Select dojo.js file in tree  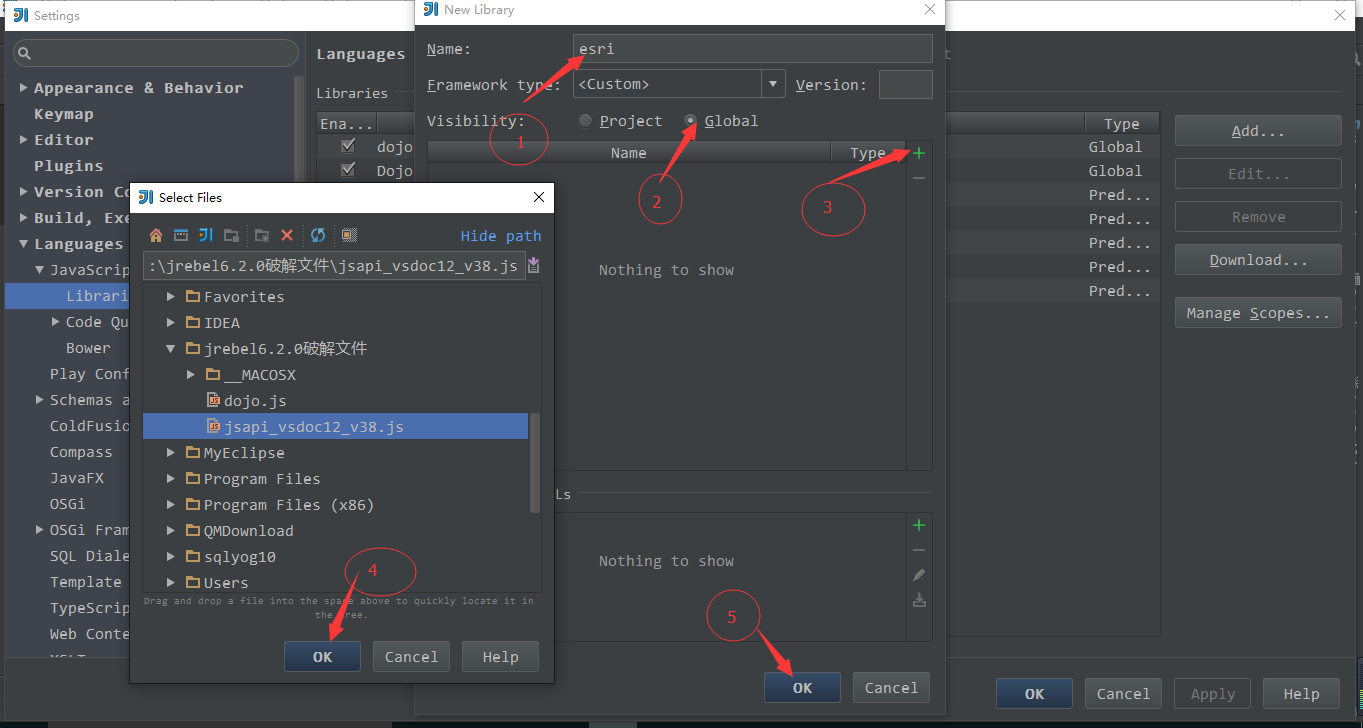point(255,401)
